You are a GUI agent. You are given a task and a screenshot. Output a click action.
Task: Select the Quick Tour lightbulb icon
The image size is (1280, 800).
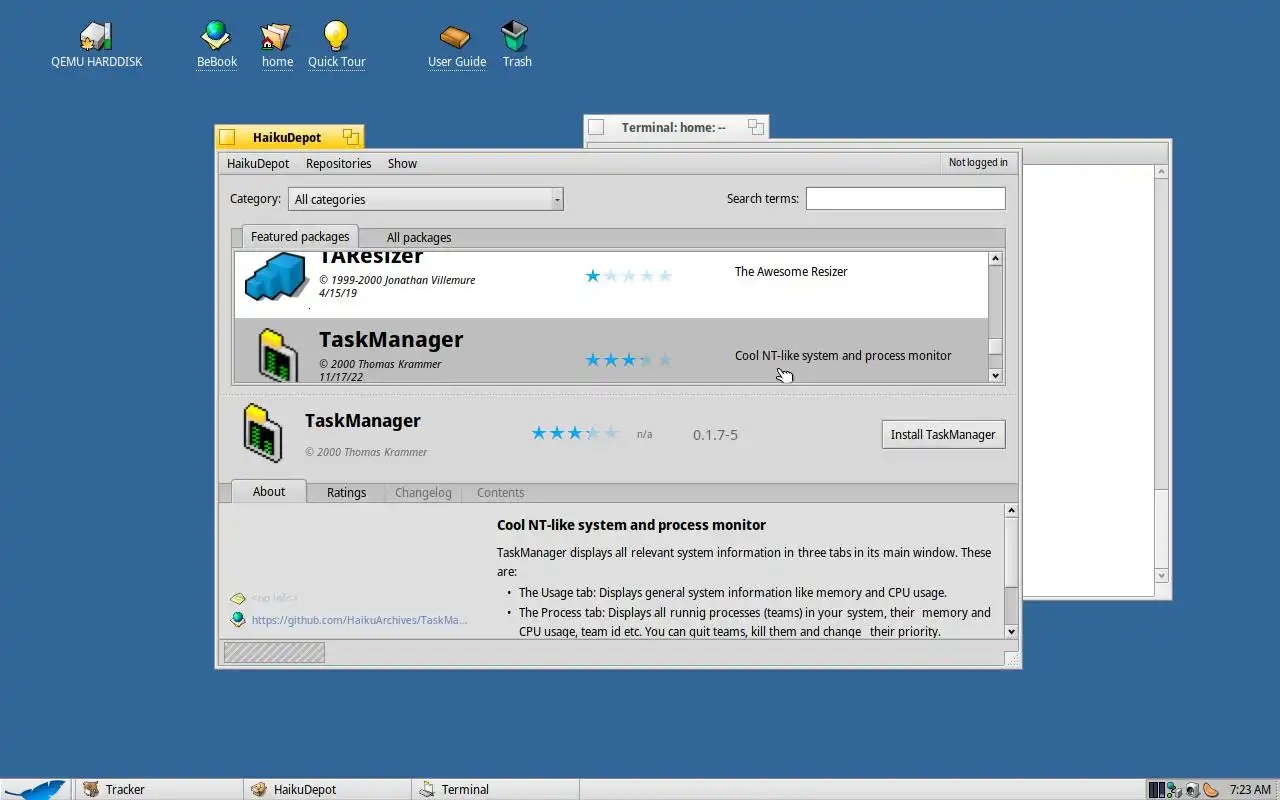pos(336,36)
